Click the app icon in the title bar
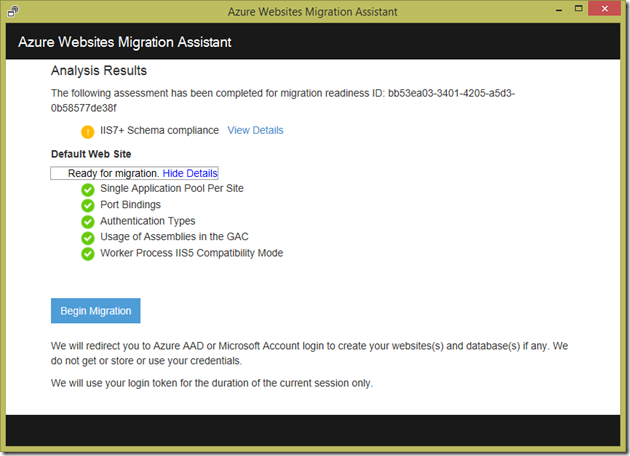The width and height of the screenshot is (630, 456). click(x=13, y=11)
